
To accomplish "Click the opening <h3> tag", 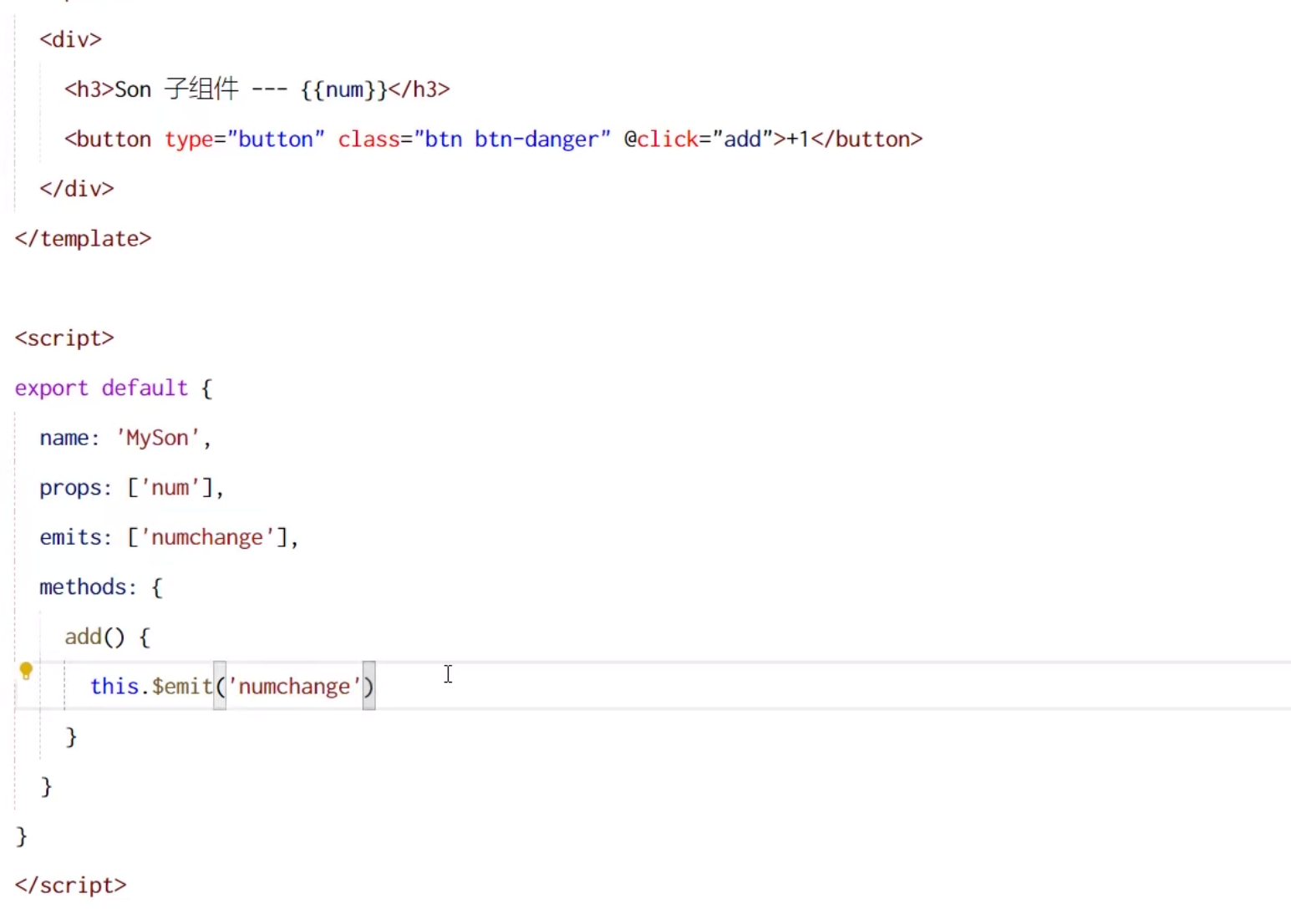I will [x=89, y=89].
